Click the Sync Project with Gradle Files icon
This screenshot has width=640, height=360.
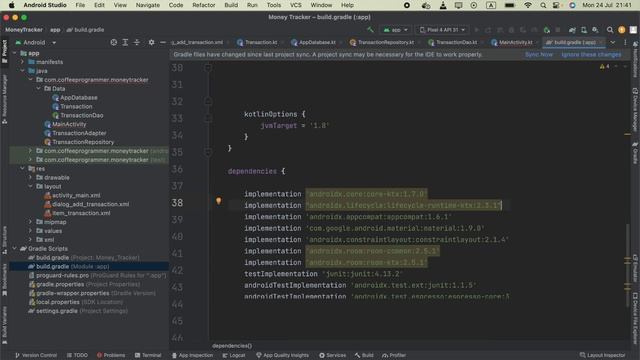[x=572, y=30]
